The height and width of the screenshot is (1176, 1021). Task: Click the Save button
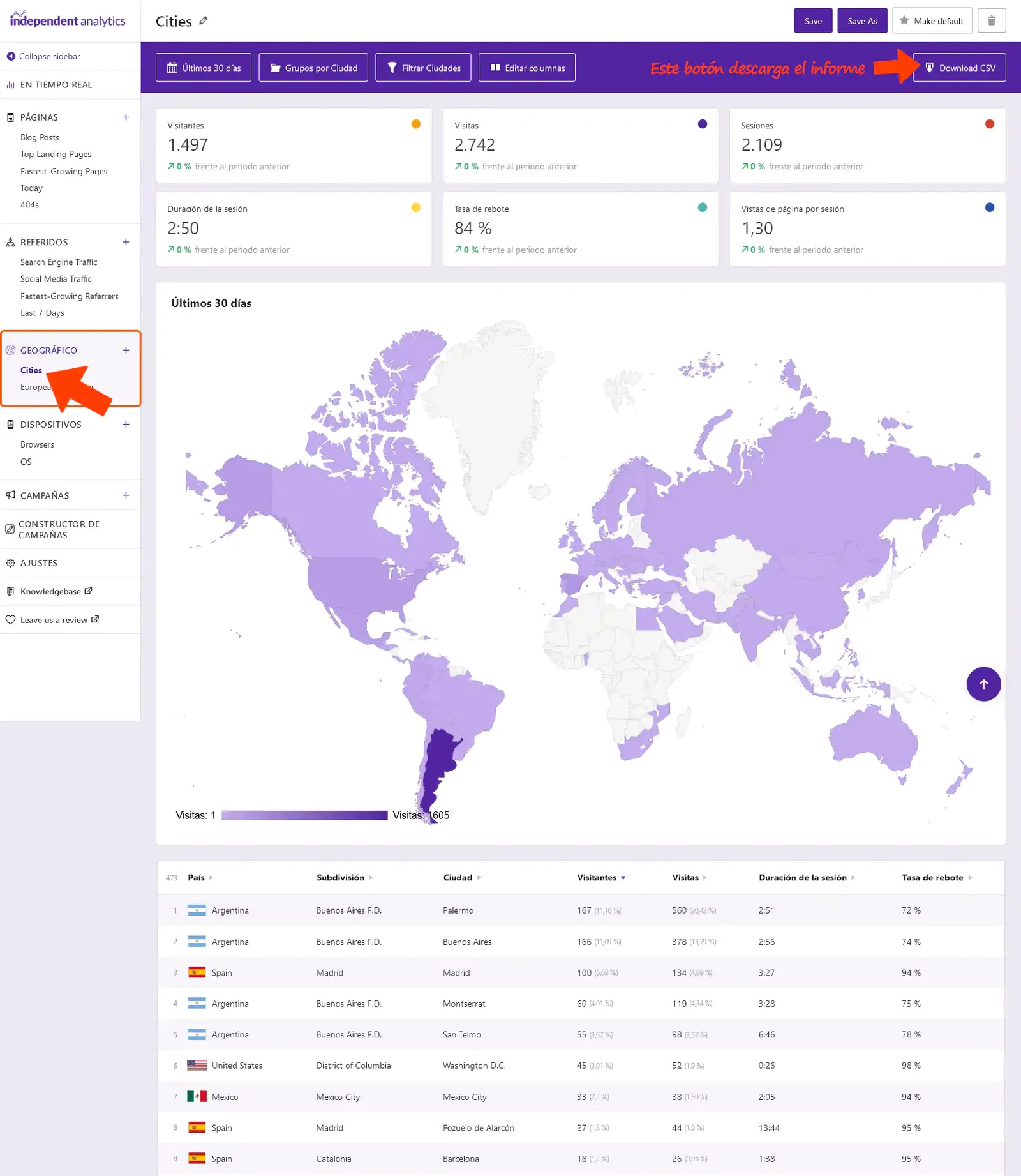click(x=813, y=20)
